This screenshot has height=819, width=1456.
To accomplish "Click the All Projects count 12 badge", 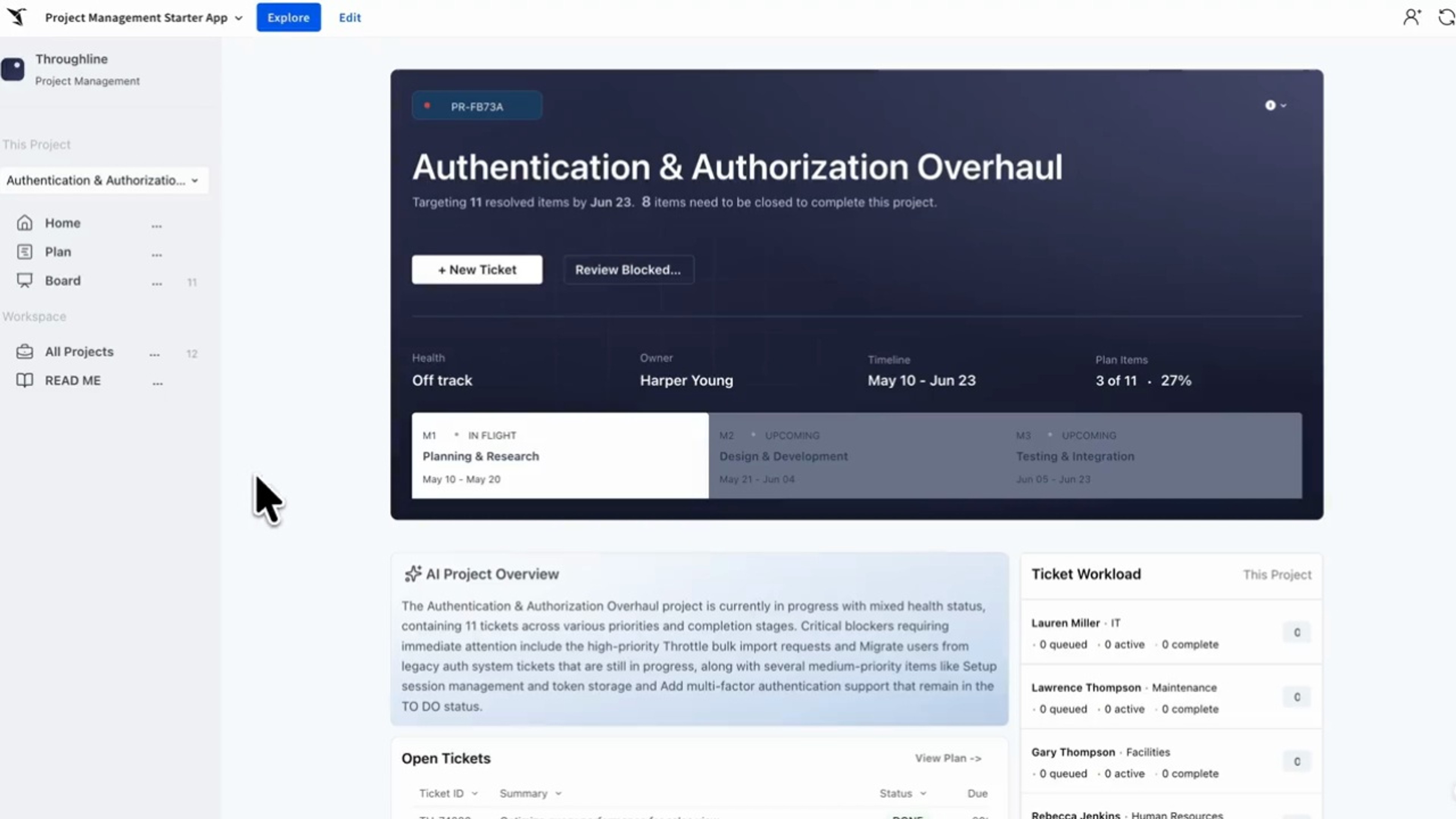I will [x=191, y=353].
